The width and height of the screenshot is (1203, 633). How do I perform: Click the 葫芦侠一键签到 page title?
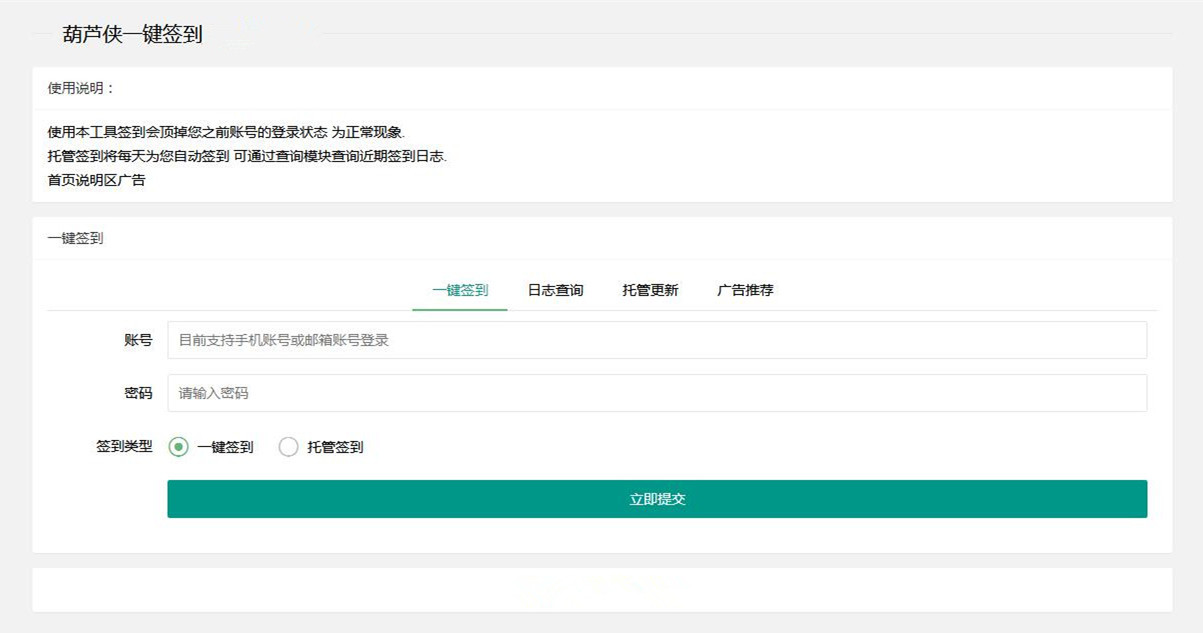click(x=132, y=34)
